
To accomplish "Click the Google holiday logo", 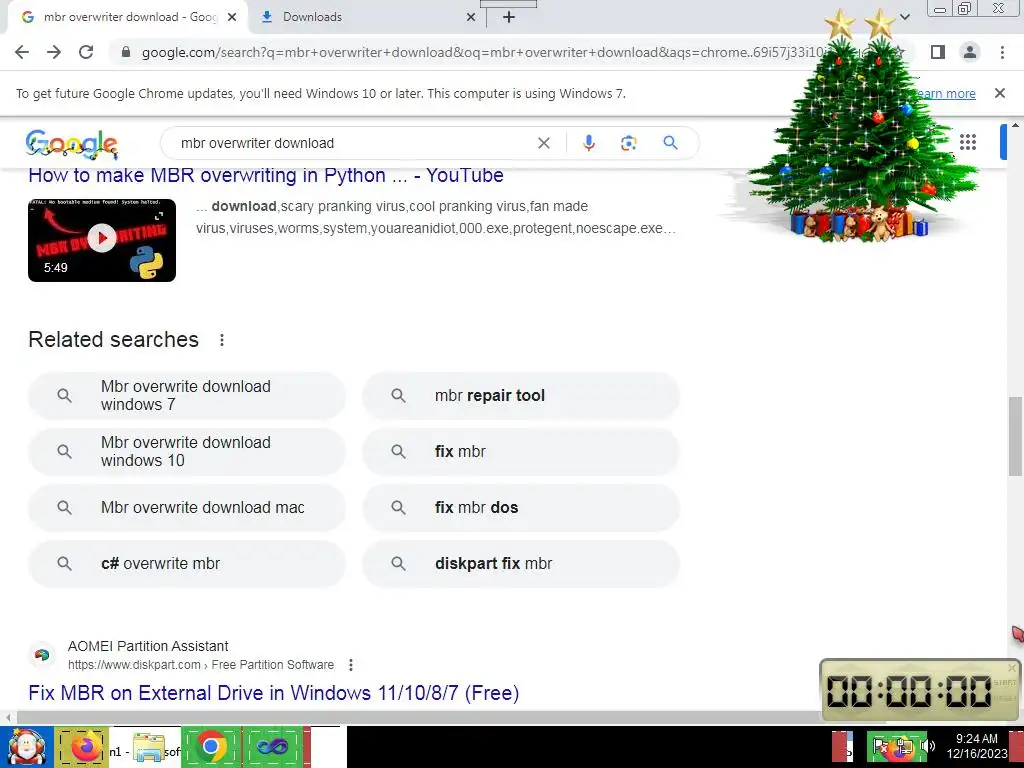I will click(72, 144).
